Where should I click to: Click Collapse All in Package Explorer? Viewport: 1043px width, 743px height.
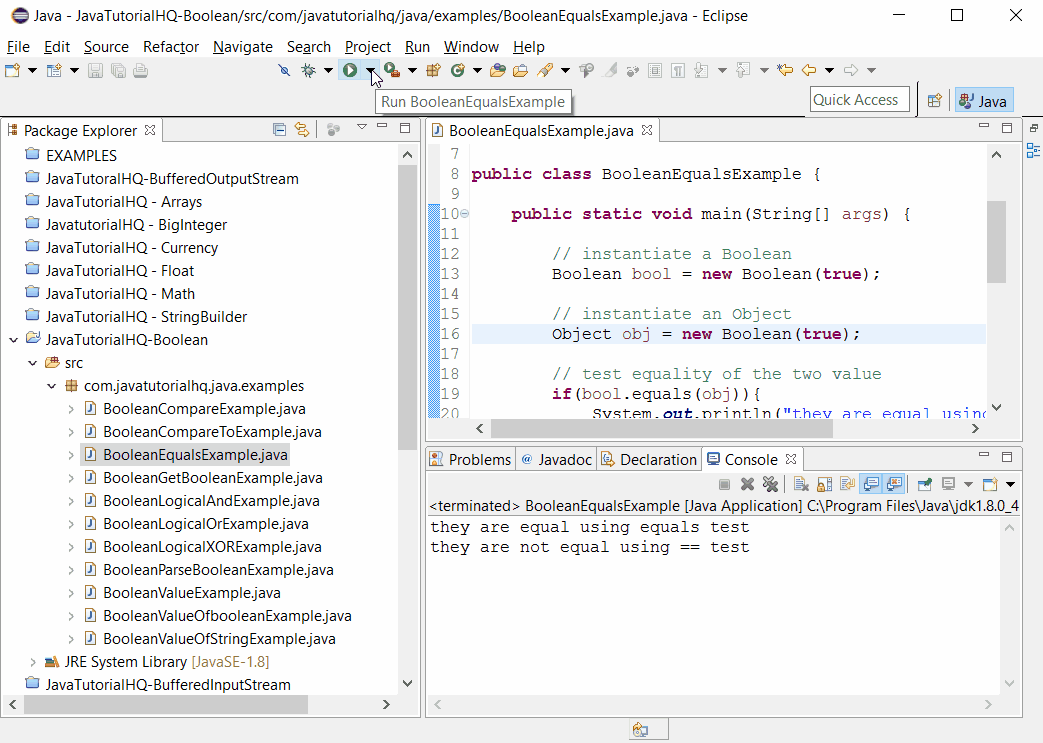(279, 130)
